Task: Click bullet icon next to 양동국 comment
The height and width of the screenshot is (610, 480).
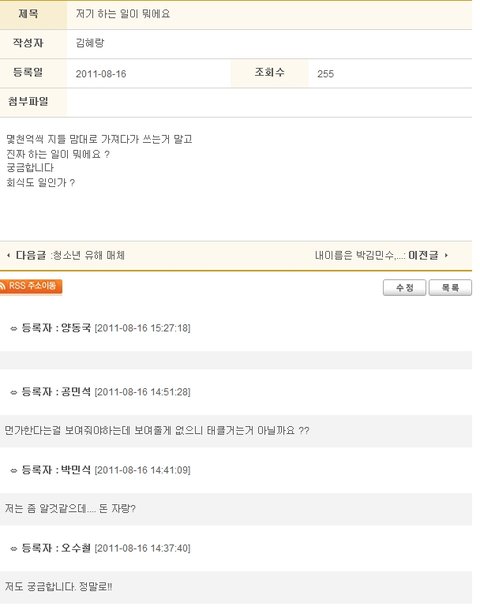Action: pos(14,329)
